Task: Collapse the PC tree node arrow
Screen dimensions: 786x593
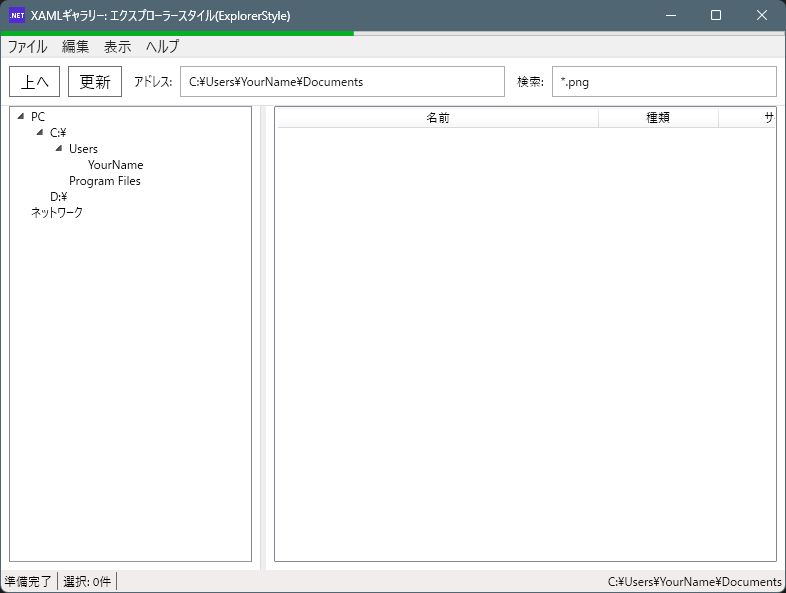Action: (21, 117)
